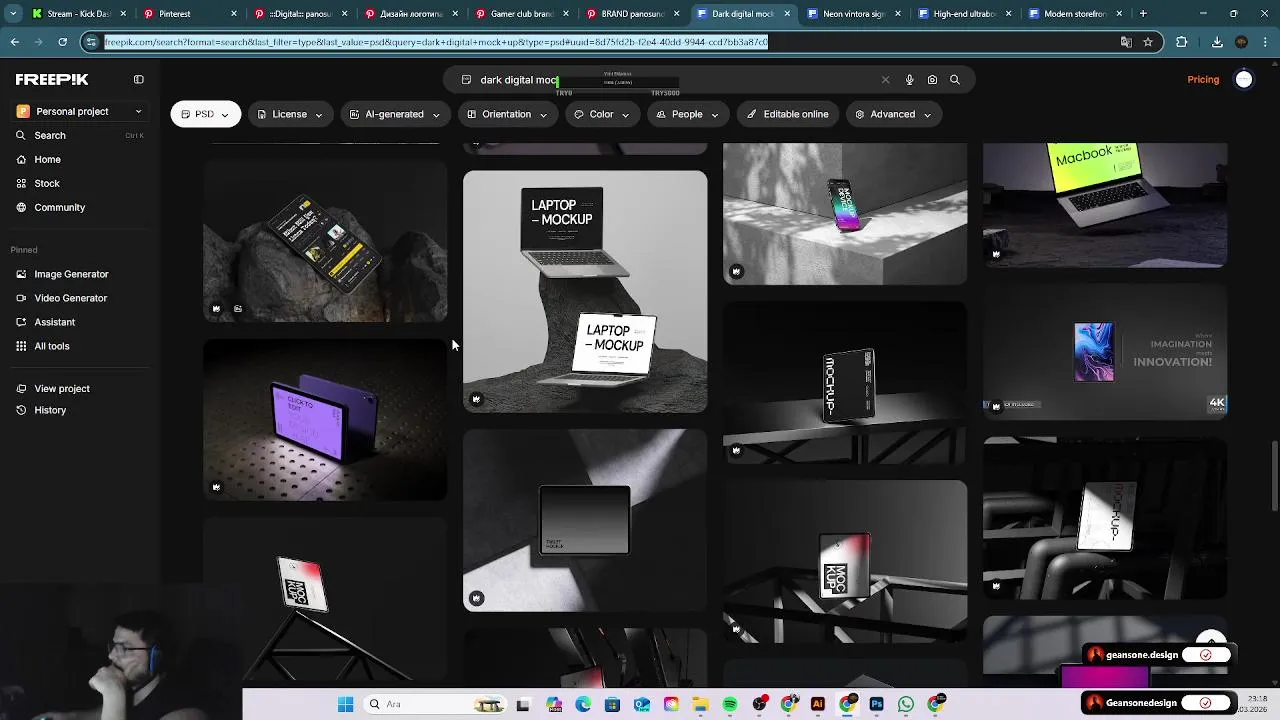Open the Color filter dropdown
Image resolution: width=1280 pixels, height=720 pixels.
[x=601, y=114]
